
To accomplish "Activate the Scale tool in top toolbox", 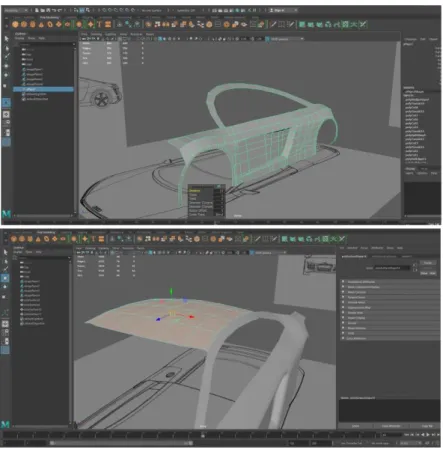I will (5, 86).
